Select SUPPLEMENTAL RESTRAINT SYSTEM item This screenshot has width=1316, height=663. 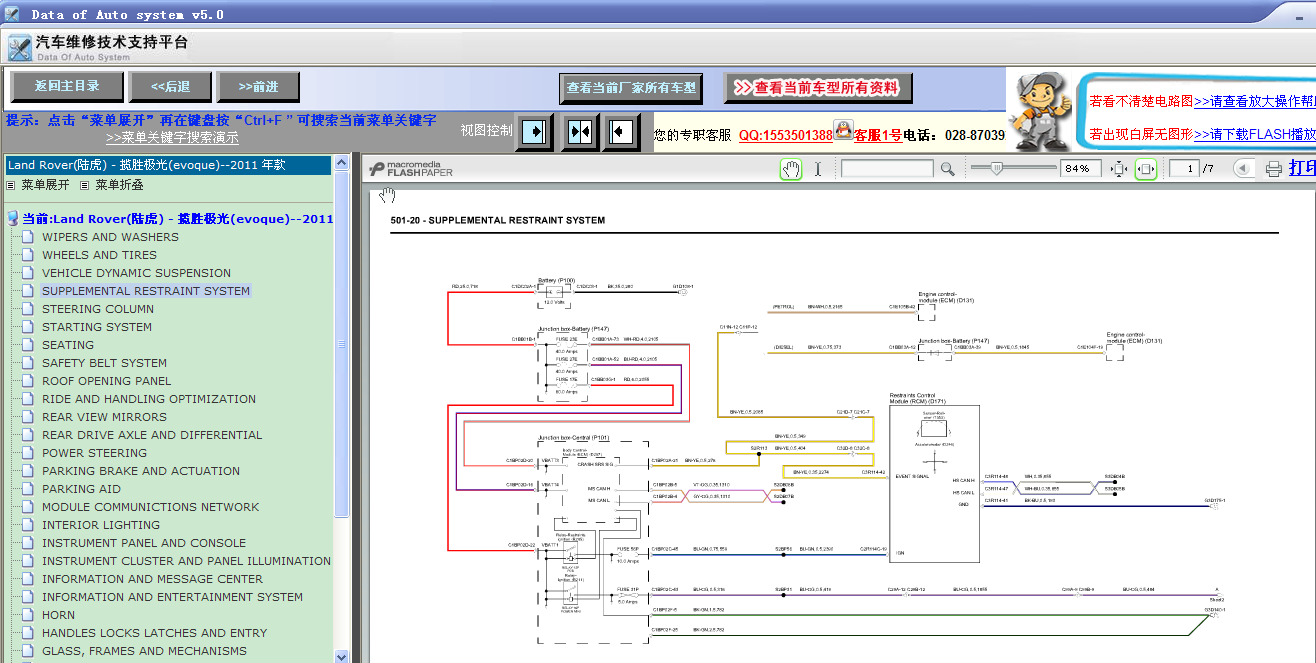coord(146,291)
